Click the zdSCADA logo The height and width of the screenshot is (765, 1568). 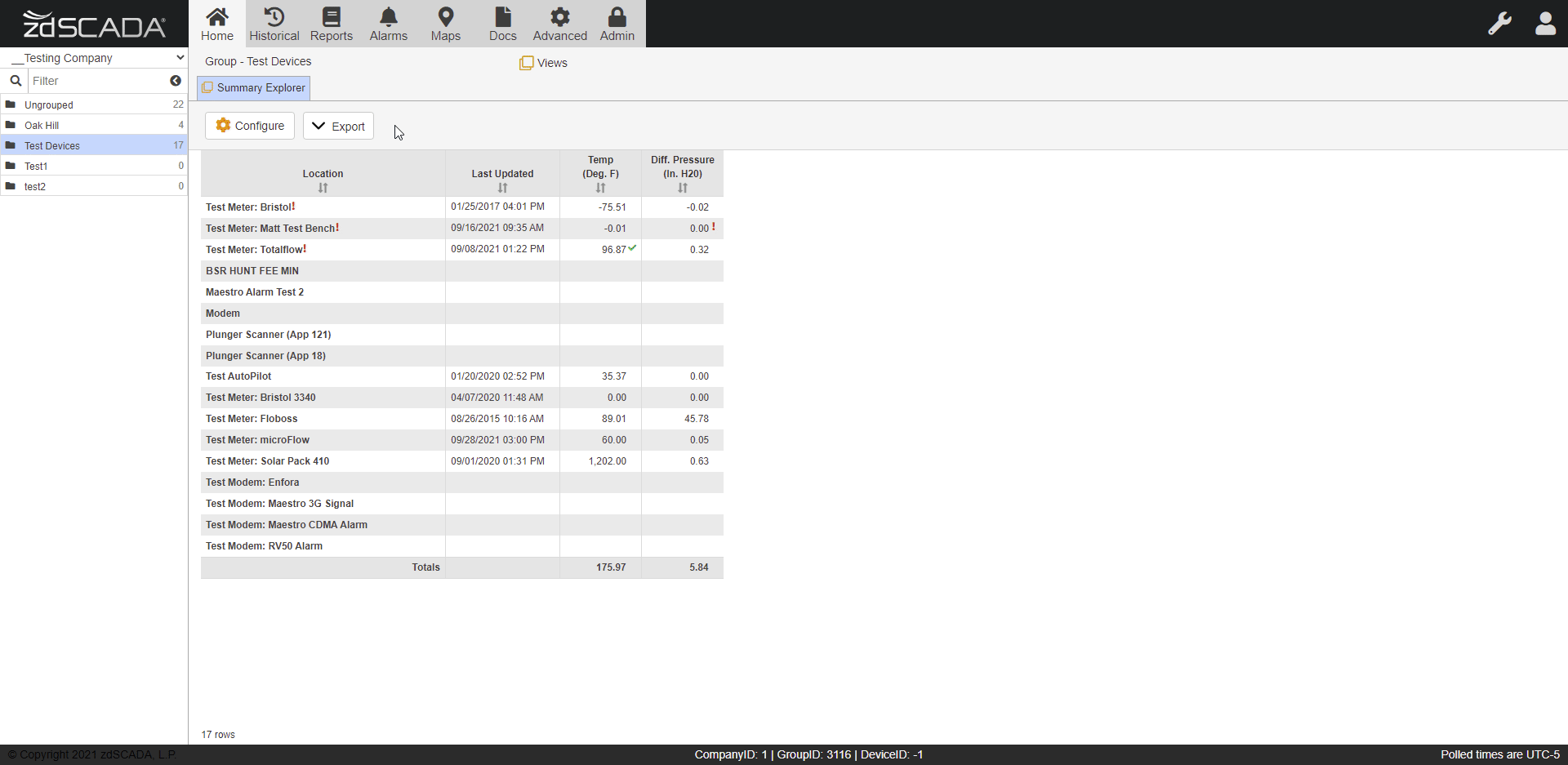pyautogui.click(x=92, y=24)
